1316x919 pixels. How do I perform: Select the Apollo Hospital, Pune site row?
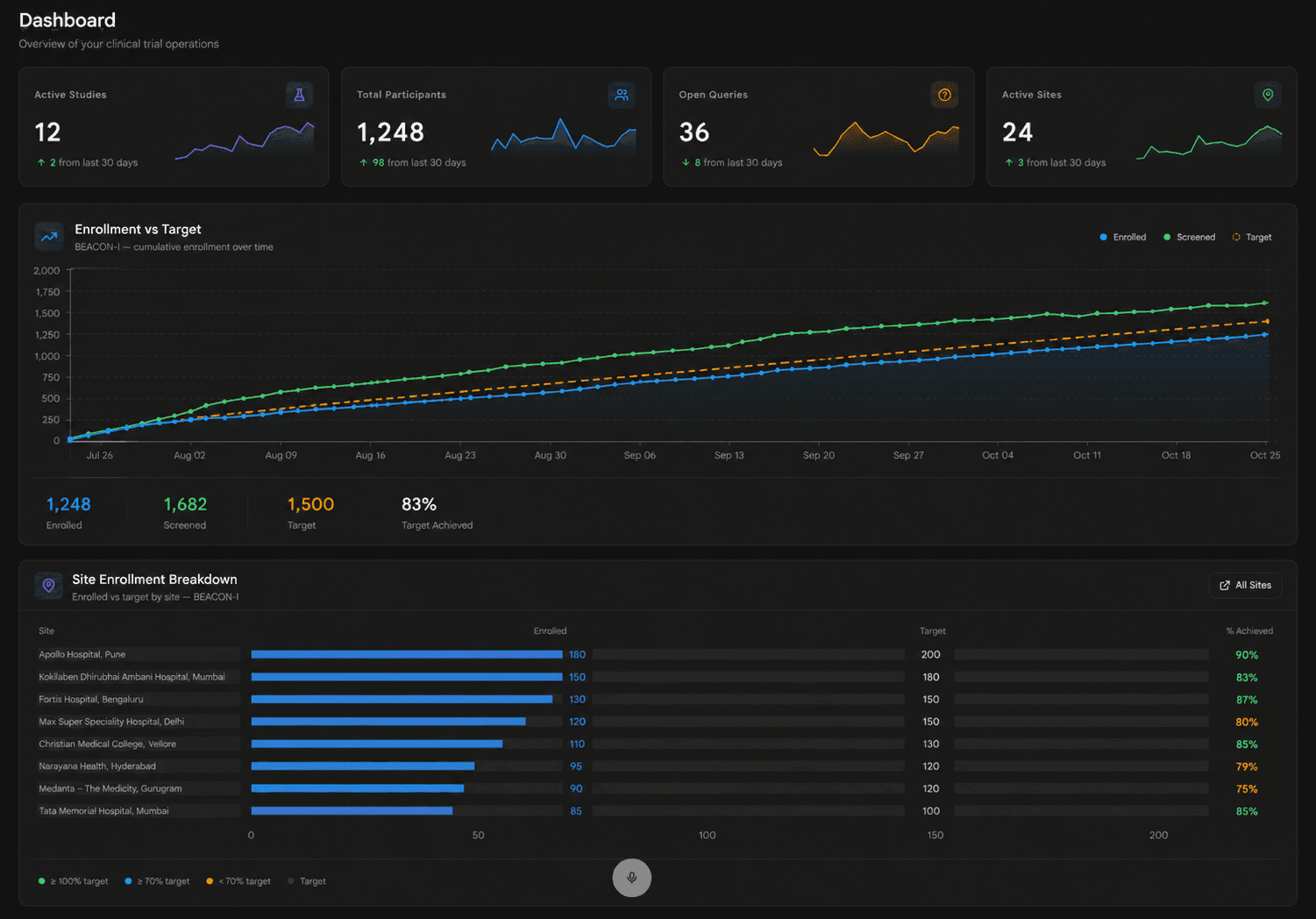658,654
